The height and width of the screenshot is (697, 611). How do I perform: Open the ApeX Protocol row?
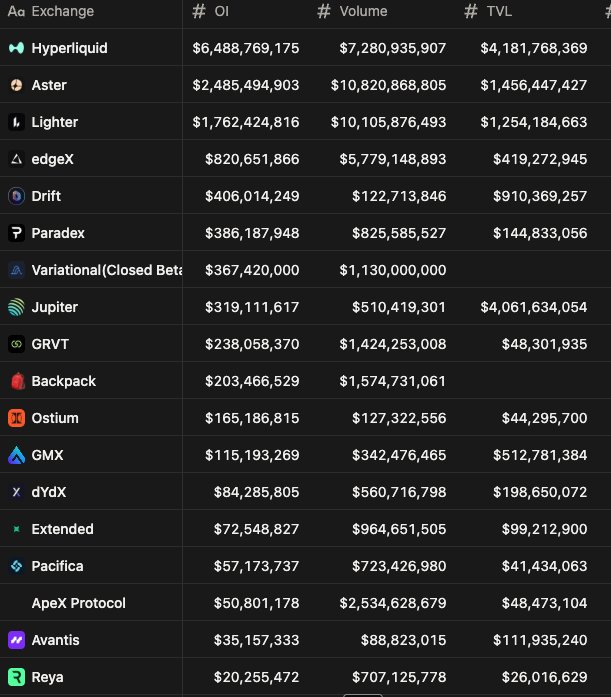(78, 603)
